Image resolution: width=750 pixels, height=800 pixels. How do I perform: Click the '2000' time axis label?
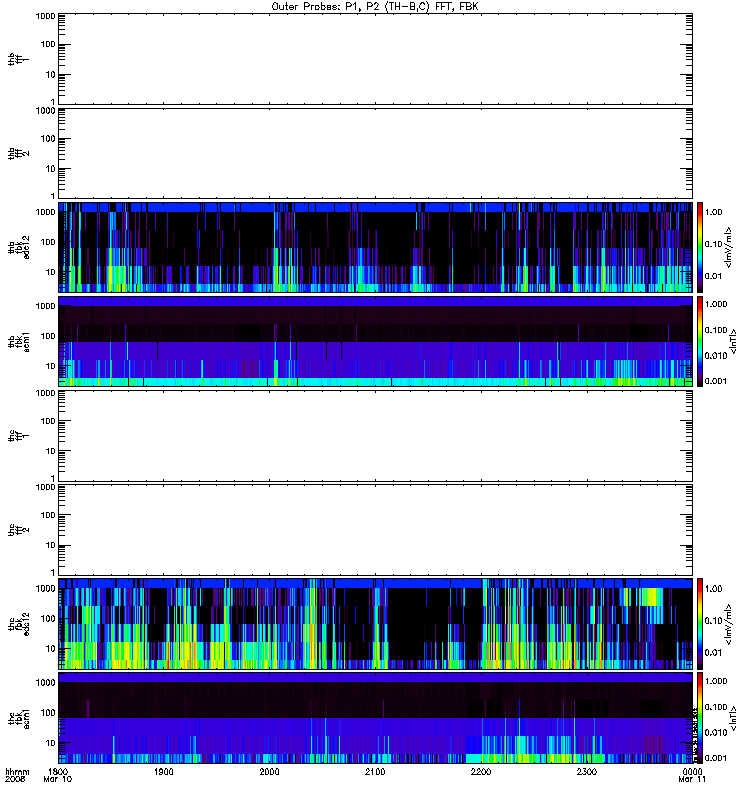269,771
